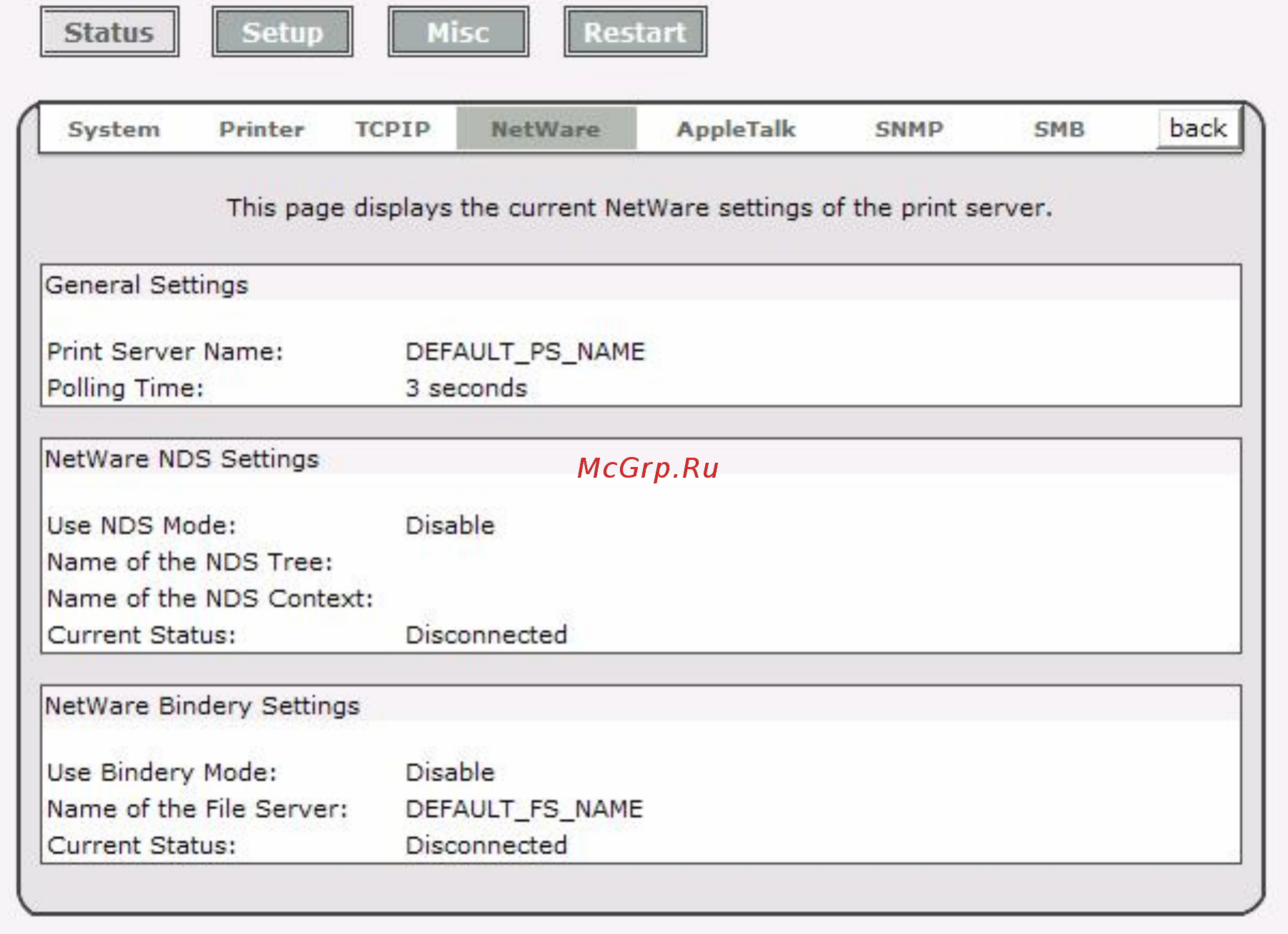Image resolution: width=1288 pixels, height=934 pixels.
Task: Switch to the System tab
Action: click(114, 129)
